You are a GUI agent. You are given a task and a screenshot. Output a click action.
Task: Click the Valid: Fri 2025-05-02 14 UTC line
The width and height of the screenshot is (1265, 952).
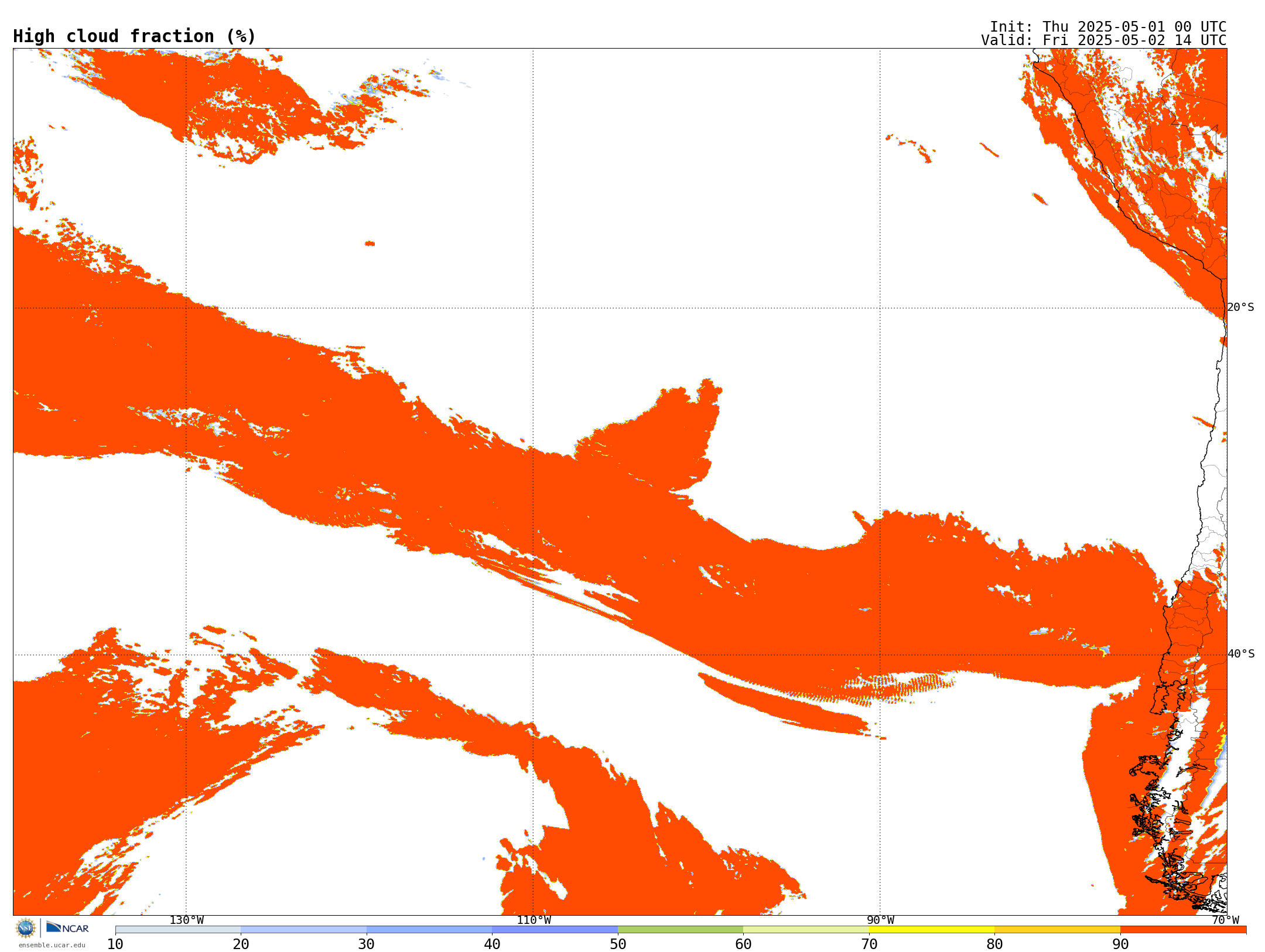tap(1104, 40)
